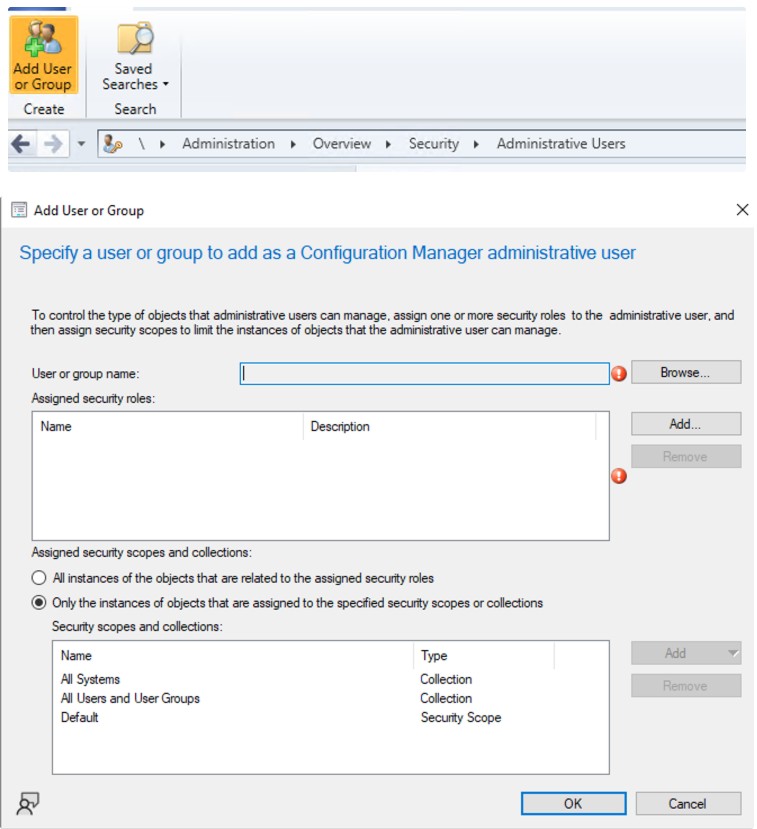Screen dimensions: 757x829
Task: Click Add... button for security roles
Action: click(x=685, y=424)
